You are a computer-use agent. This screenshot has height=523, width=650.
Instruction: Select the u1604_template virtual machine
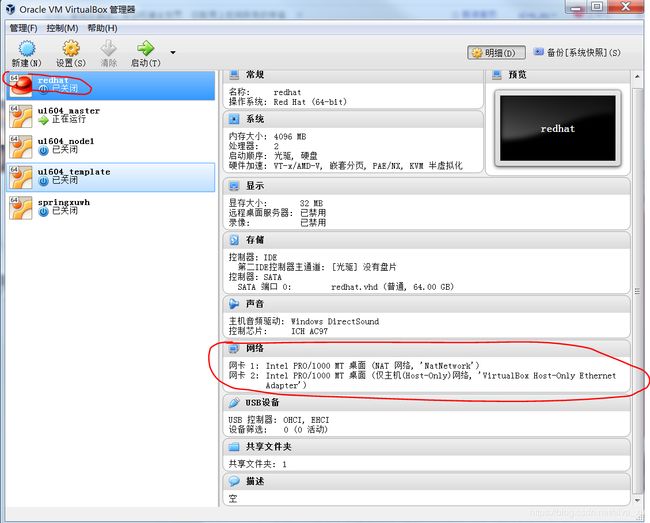111,177
